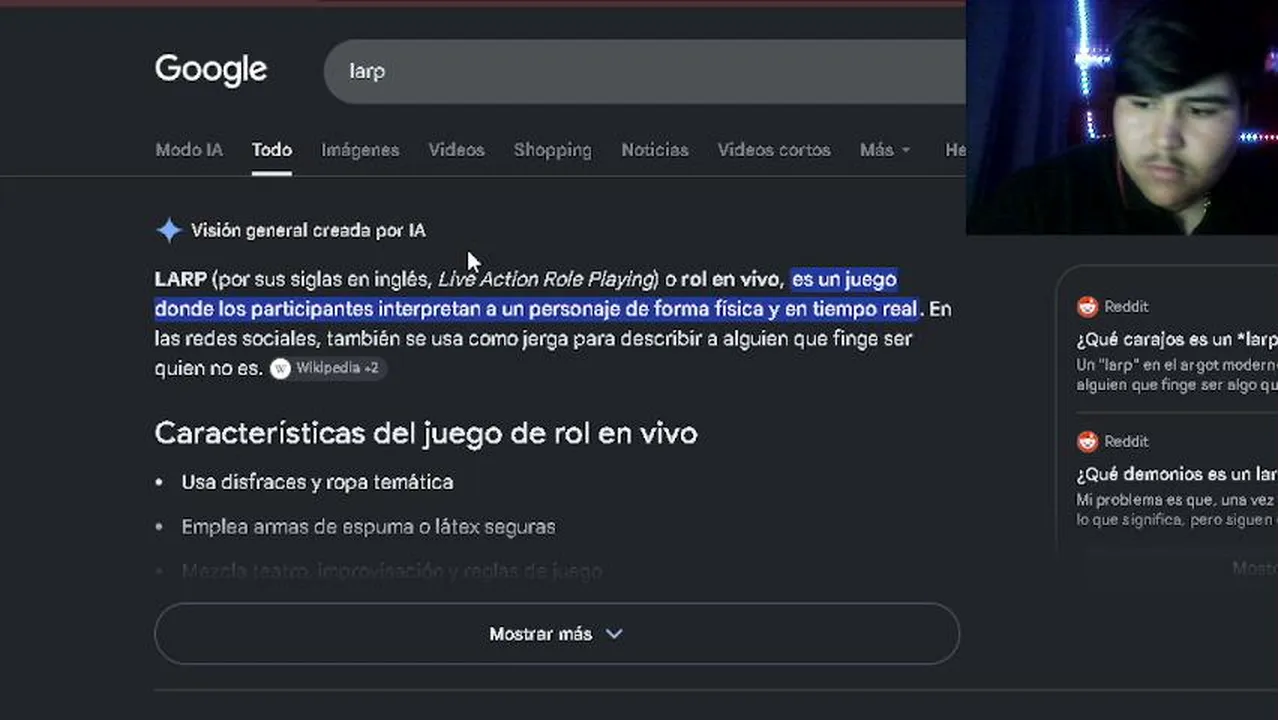1278x720 pixels.
Task: Click the second Reddit icon, above "¿Qué demonios"
Action: pos(1087,441)
